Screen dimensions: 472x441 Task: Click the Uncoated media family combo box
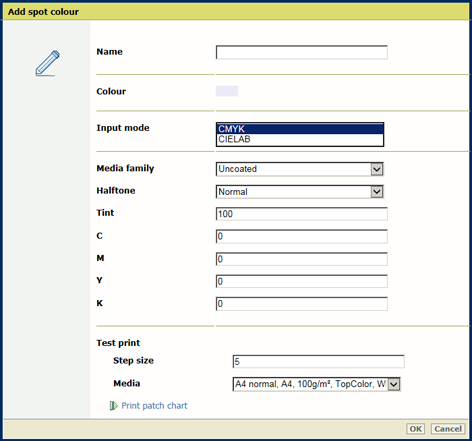300,169
